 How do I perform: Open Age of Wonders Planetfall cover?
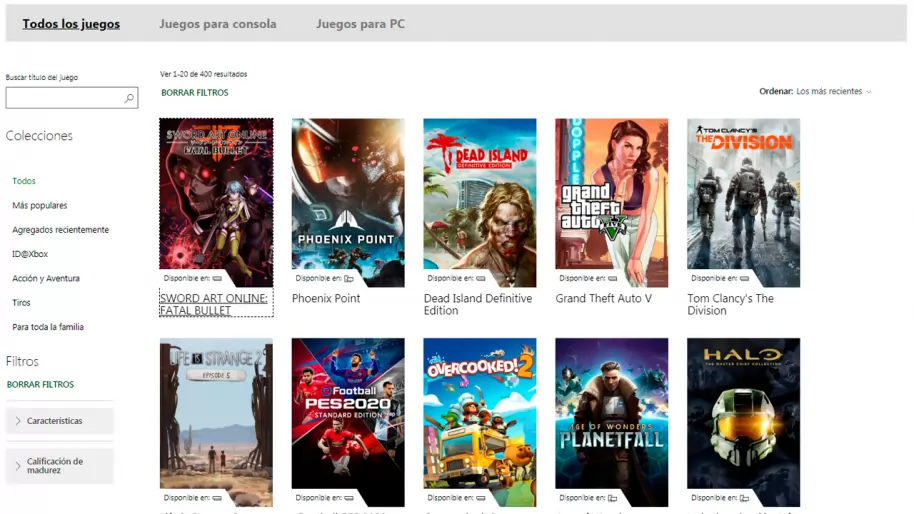coord(611,423)
